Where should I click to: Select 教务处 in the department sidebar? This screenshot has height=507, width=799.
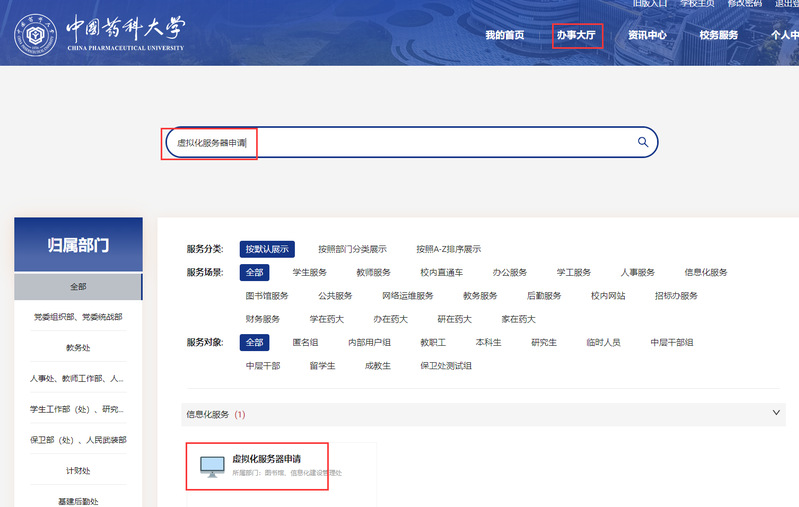point(78,348)
